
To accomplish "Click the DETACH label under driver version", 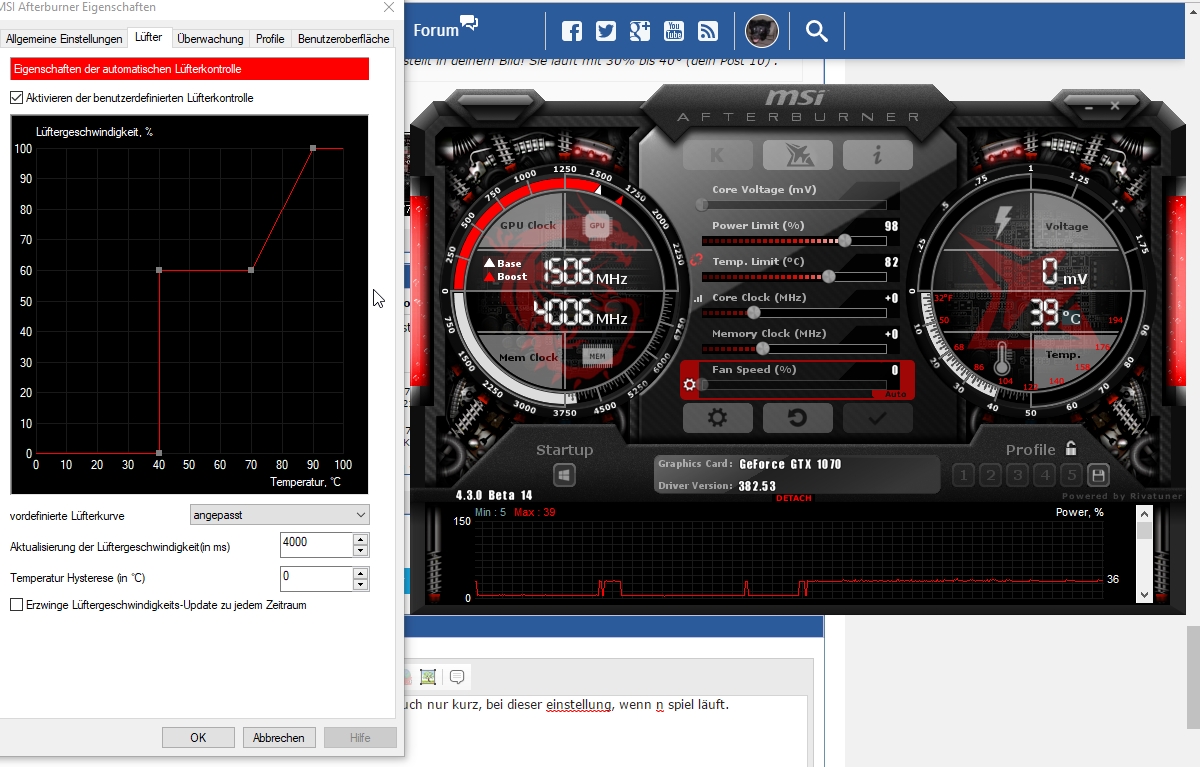I will [x=794, y=498].
